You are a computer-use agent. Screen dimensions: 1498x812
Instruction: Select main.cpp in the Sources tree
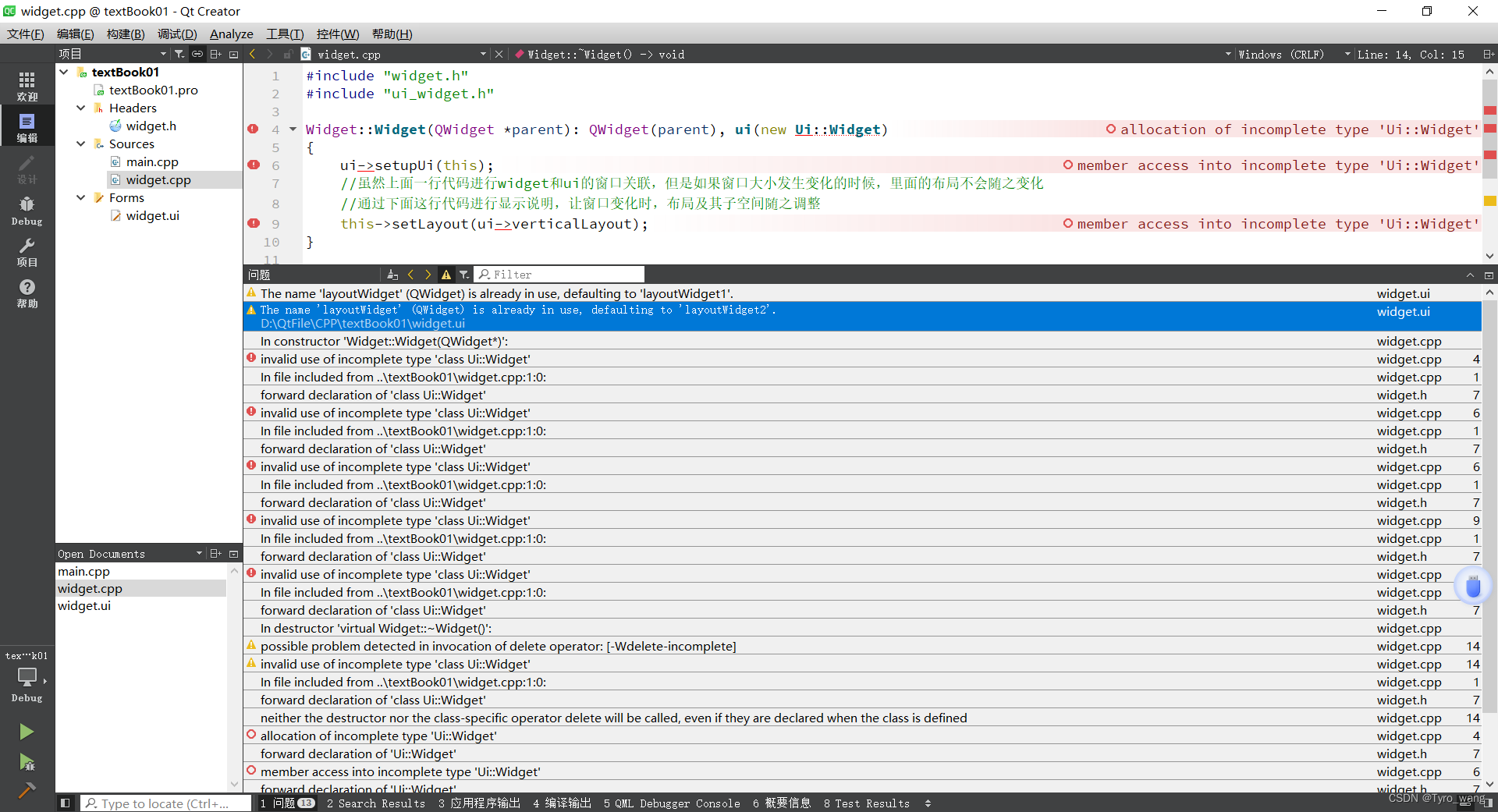pyautogui.click(x=152, y=161)
